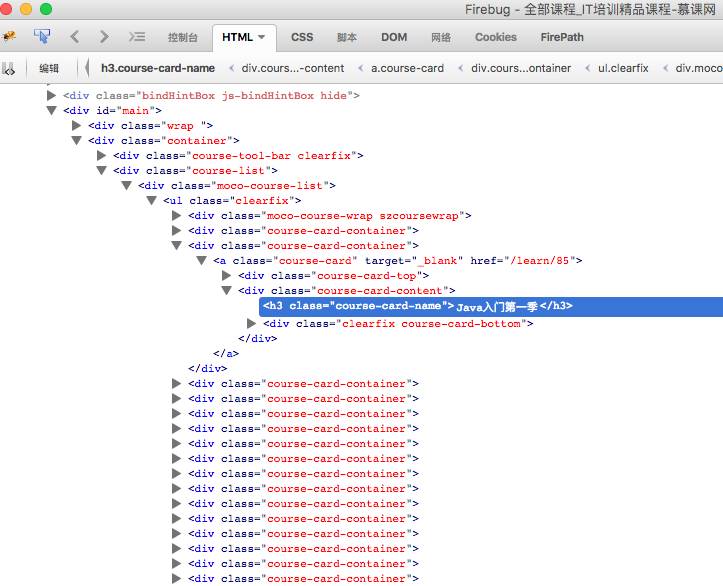Collapse the course-card-content div node
Image resolution: width=723 pixels, height=586 pixels.
point(226,290)
